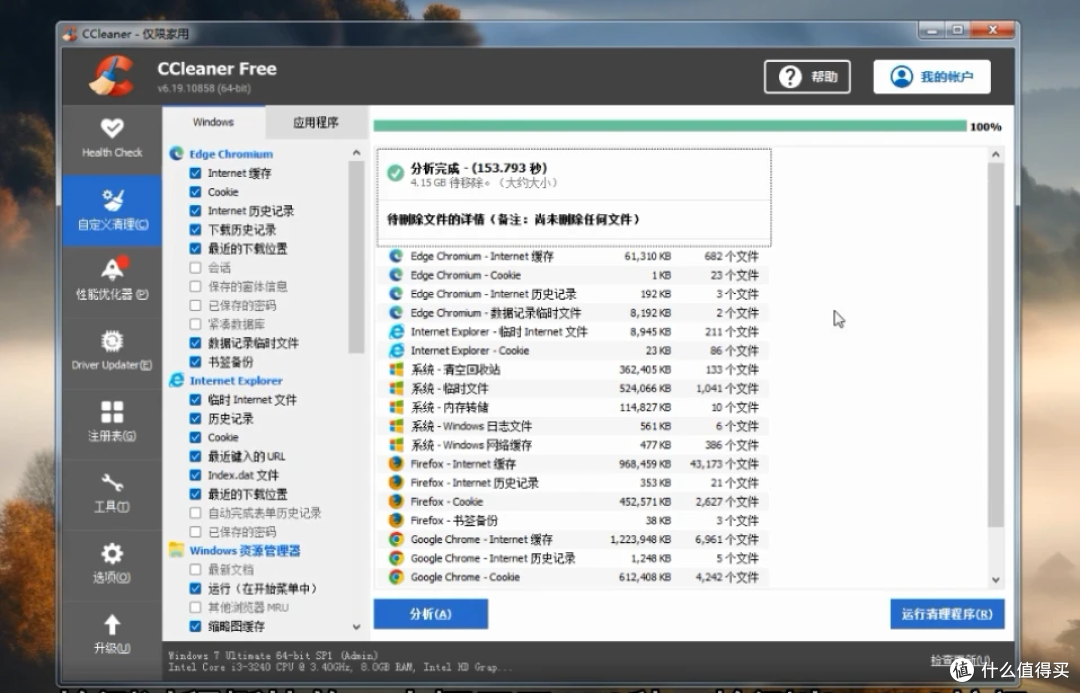Collapse the Edge Chromium category header

[231, 154]
